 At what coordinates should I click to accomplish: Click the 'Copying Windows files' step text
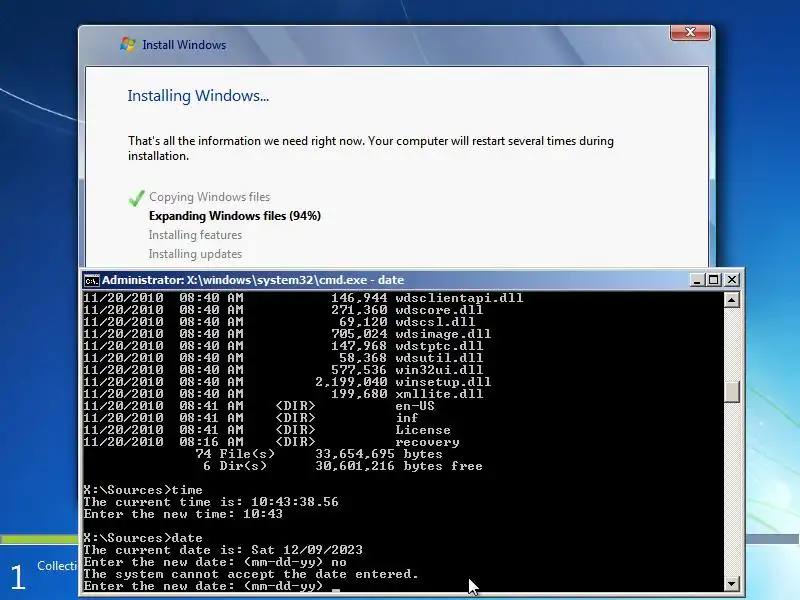[x=209, y=197]
